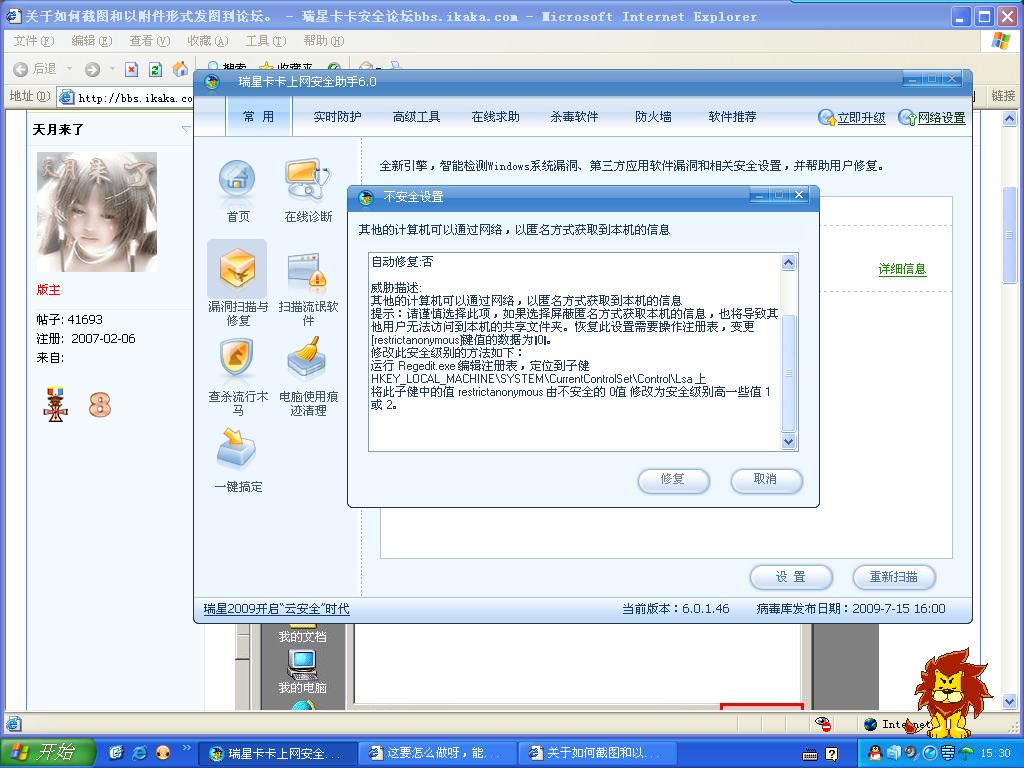Click the IE stop loading icon
Viewport: 1024px width, 768px height.
click(132, 69)
